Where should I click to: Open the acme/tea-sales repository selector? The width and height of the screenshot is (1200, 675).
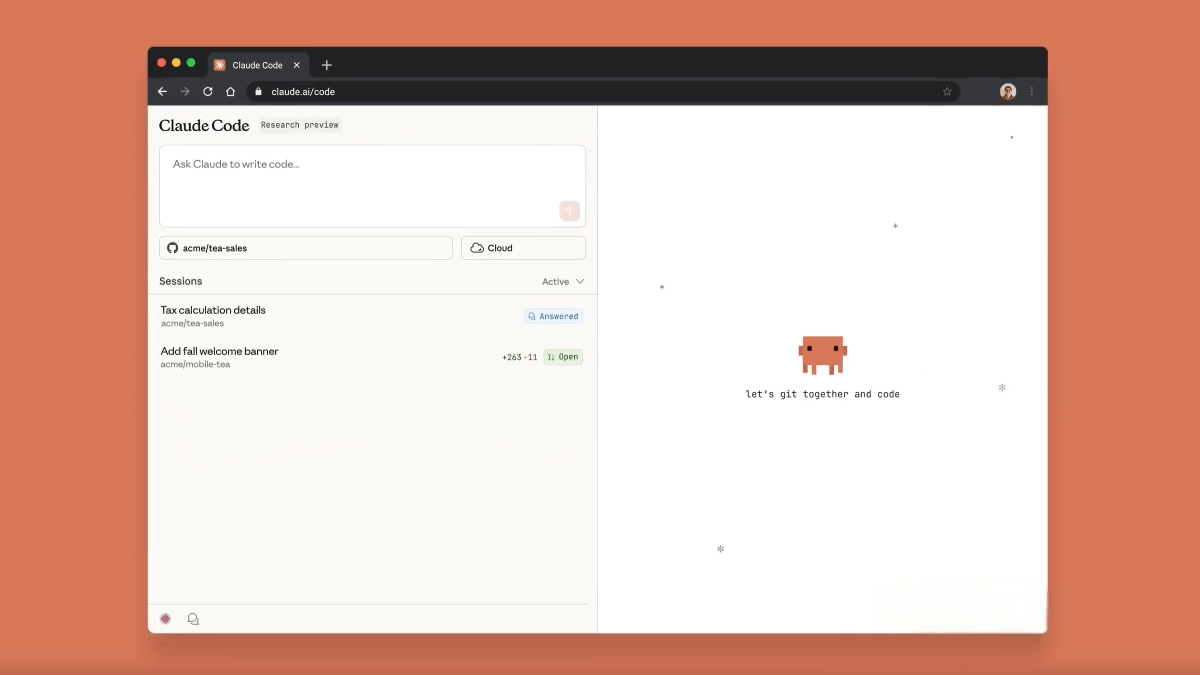pyautogui.click(x=305, y=247)
